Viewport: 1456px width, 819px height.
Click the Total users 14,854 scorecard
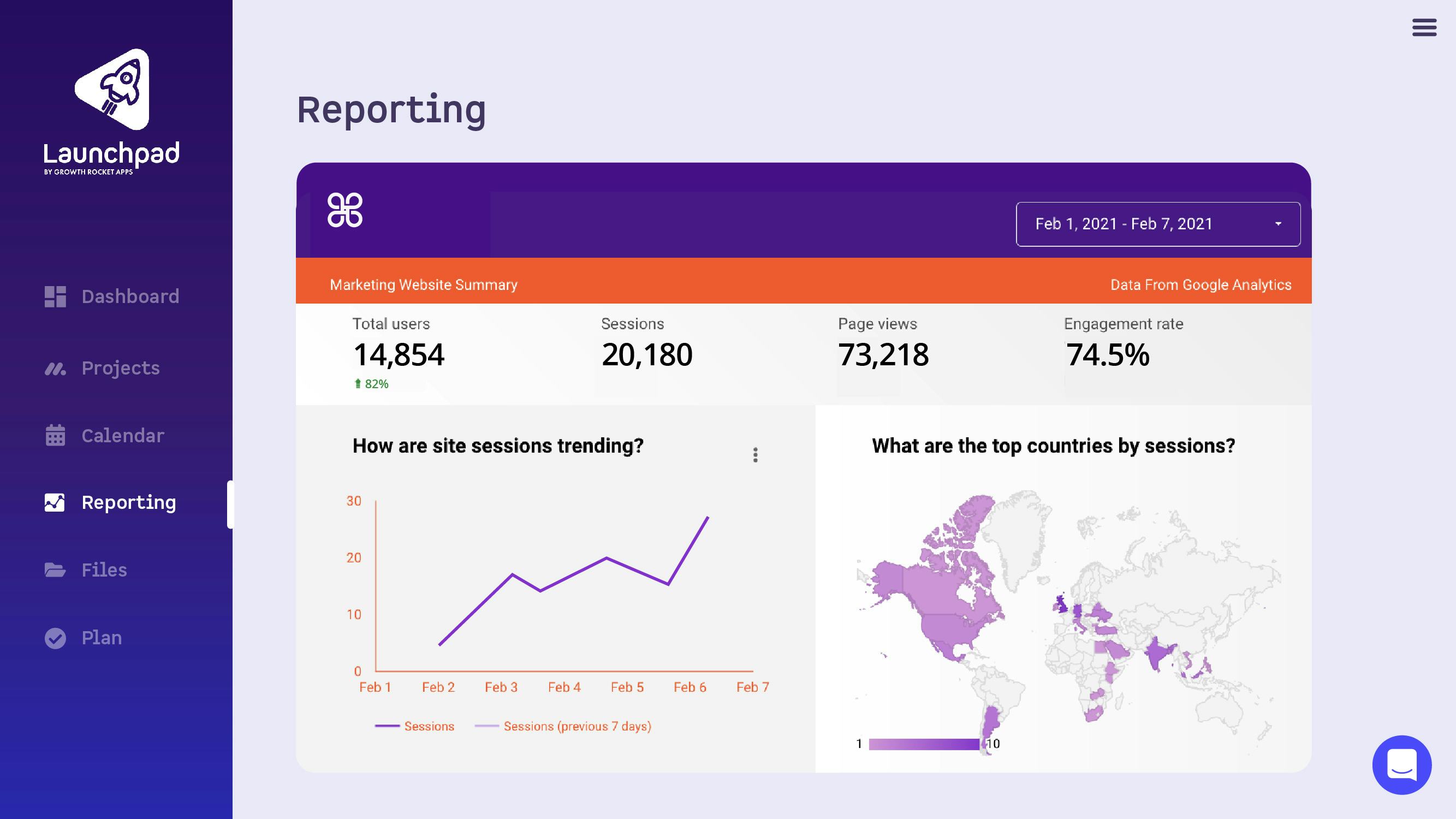coord(399,354)
